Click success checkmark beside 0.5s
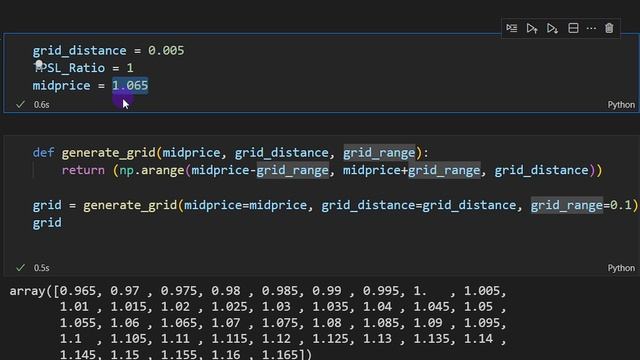Viewport: 640px width, 360px height. coord(20,268)
